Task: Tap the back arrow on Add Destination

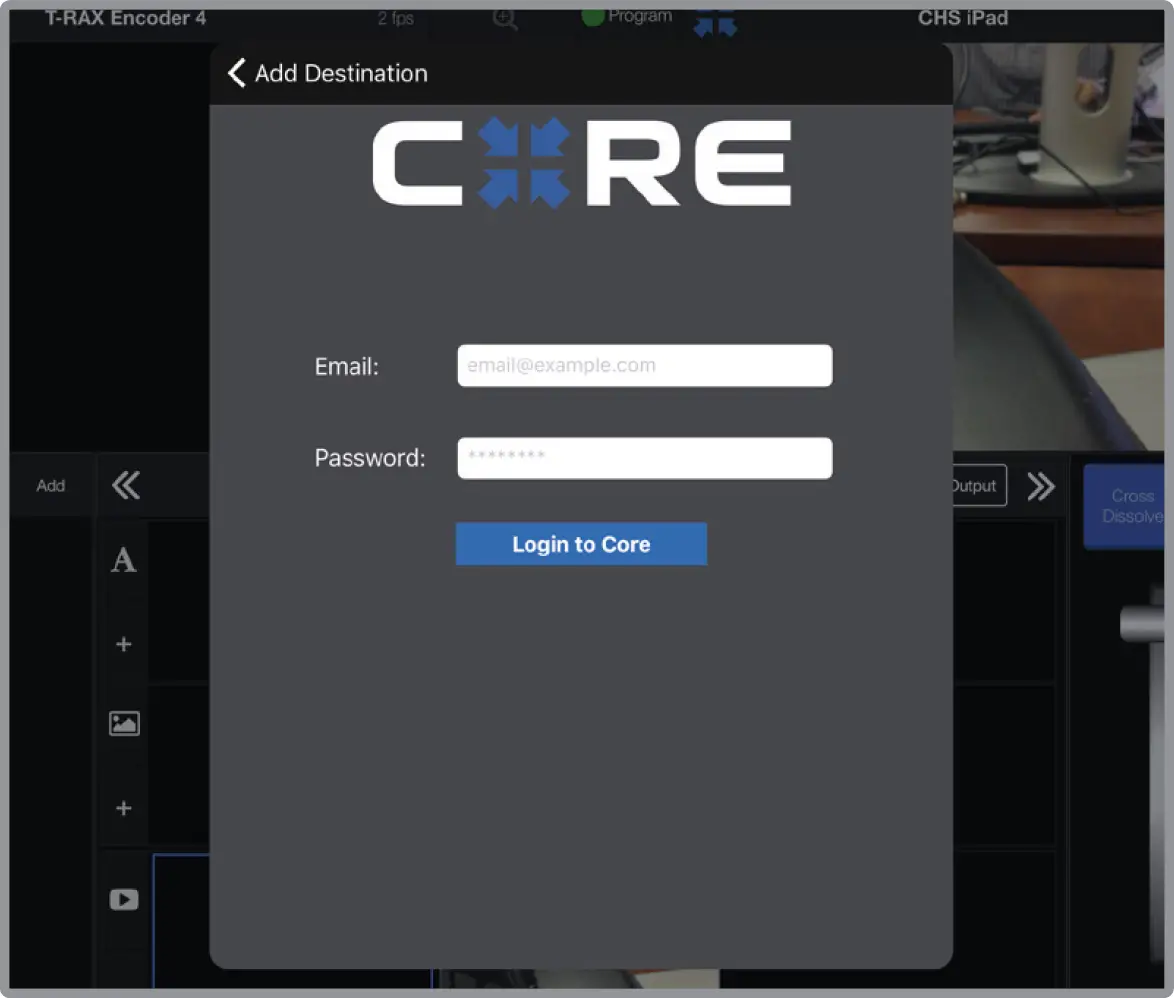Action: (x=237, y=72)
